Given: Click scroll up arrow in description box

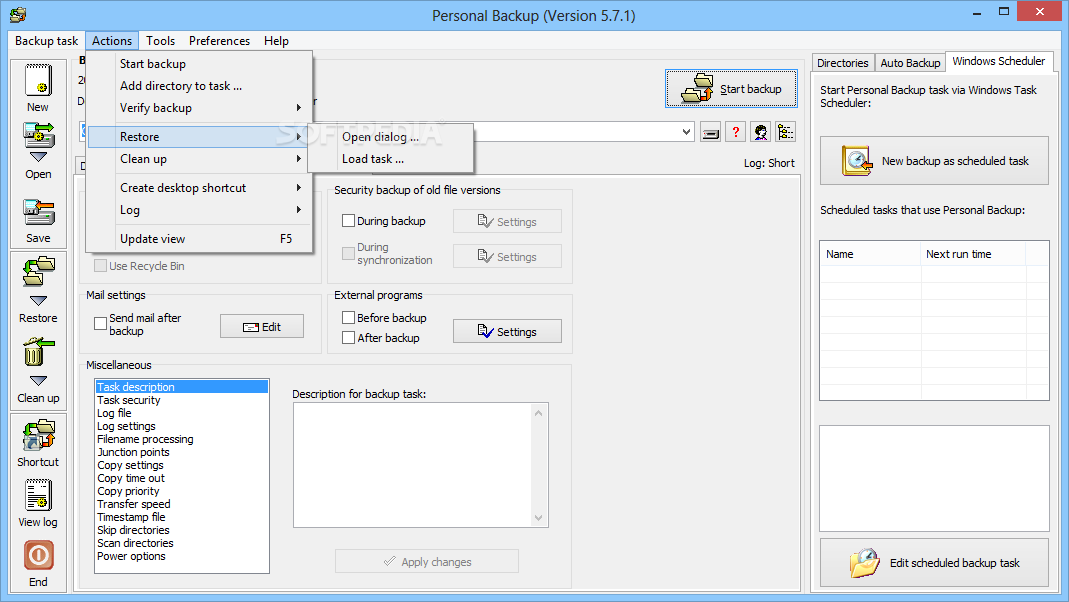Looking at the screenshot, I should point(539,413).
